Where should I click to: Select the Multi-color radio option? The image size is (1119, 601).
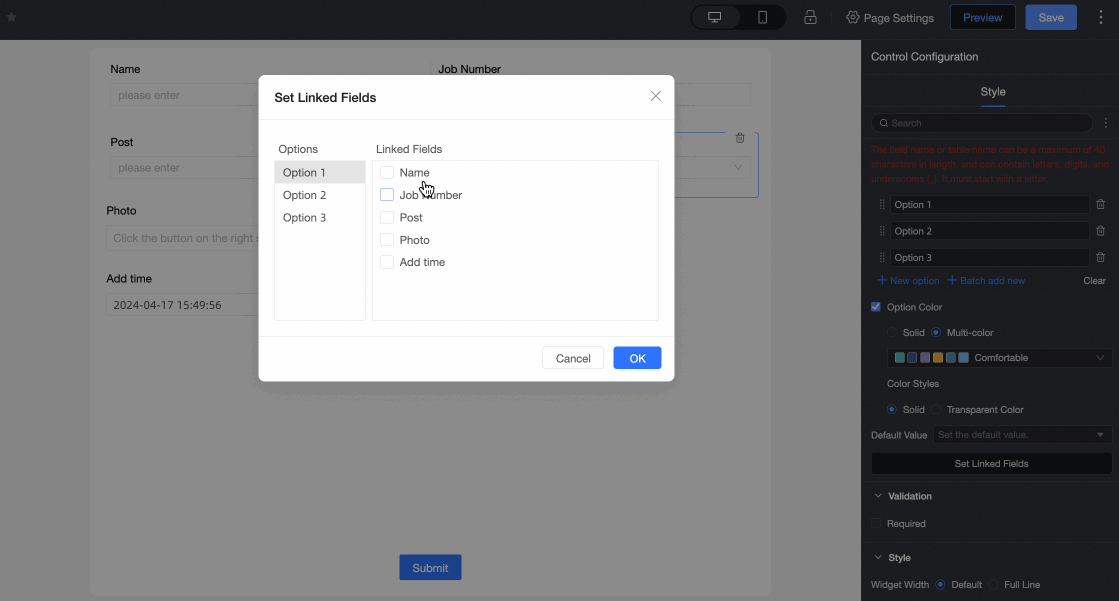coord(936,333)
